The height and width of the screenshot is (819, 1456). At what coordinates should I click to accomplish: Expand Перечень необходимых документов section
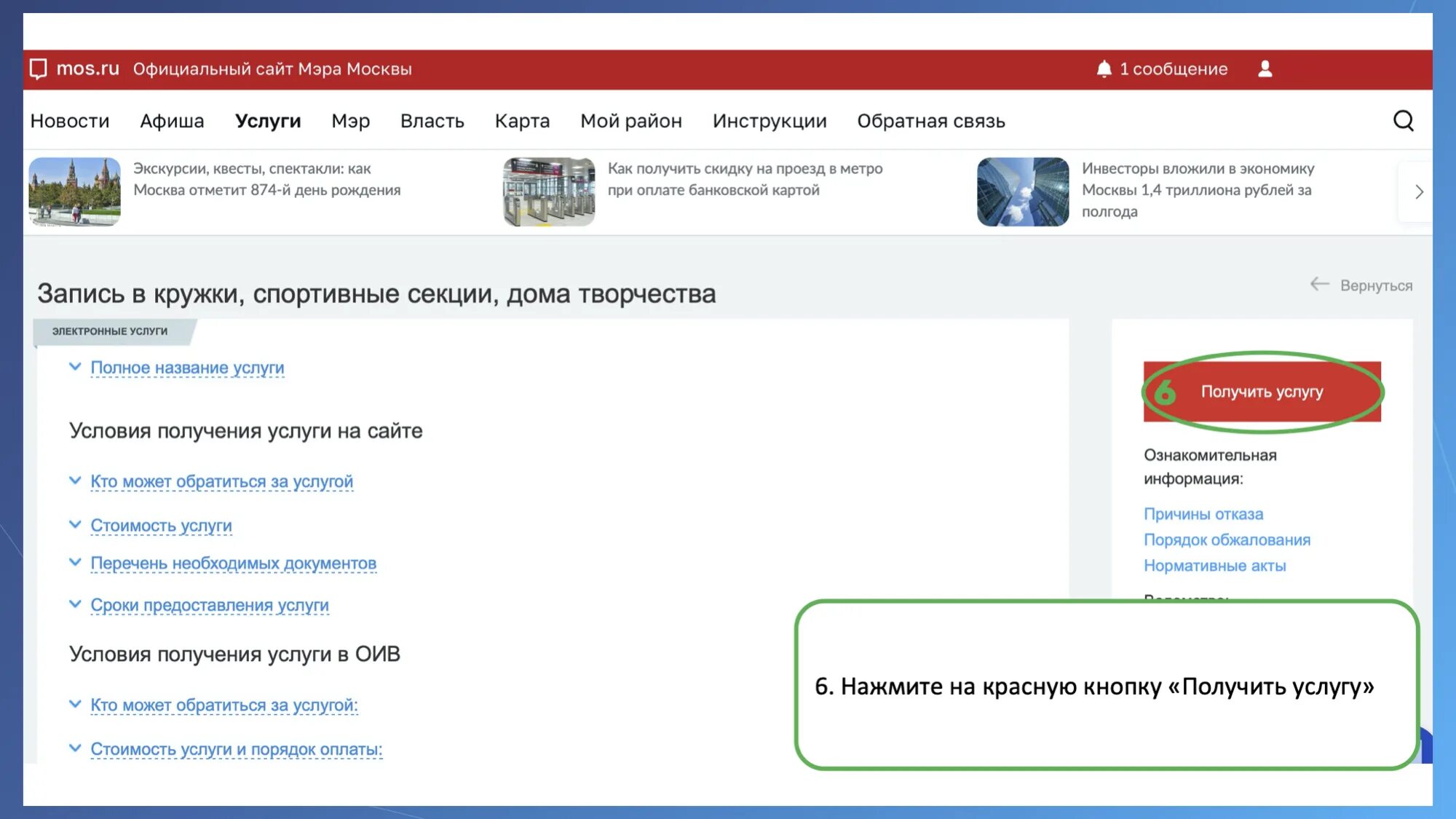pos(233,563)
